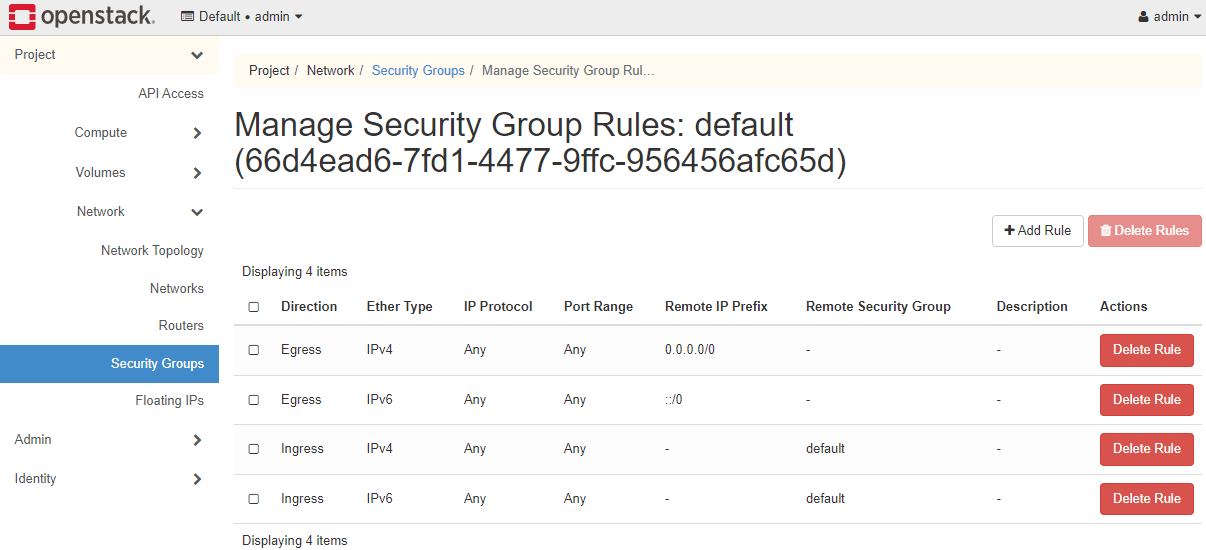Select the Ingress IPv6 rule checkbox
Viewport: 1206px width, 550px height.
pos(254,499)
